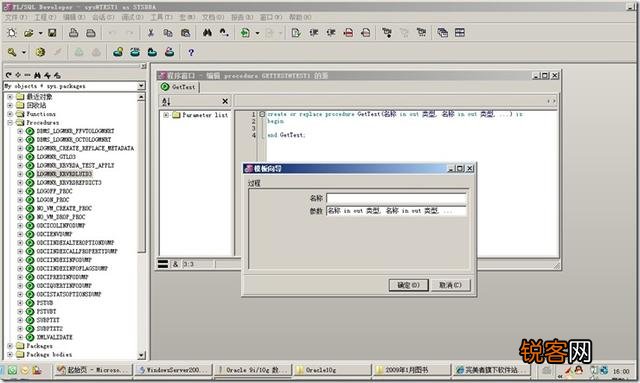Select the NO_VM_CREATE_PROC procedure
640x383 pixels.
click(x=64, y=208)
